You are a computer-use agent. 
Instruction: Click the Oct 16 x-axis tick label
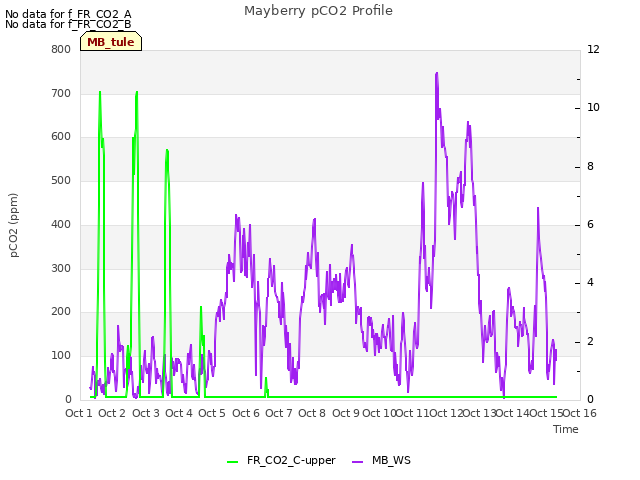click(580, 413)
